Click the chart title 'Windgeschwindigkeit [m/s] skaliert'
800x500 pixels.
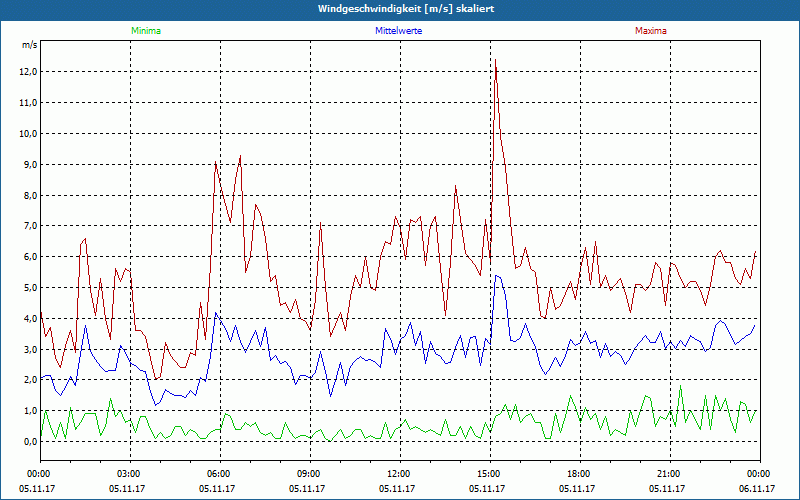pyautogui.click(x=406, y=9)
